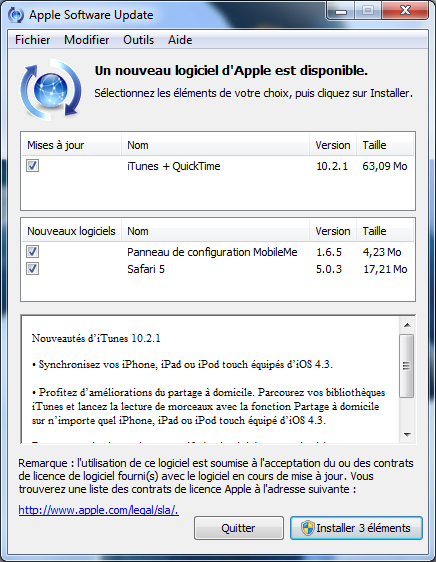This screenshot has height=562, width=436.
Task: Close the Apple Software Update window
Action: pos(405,10)
